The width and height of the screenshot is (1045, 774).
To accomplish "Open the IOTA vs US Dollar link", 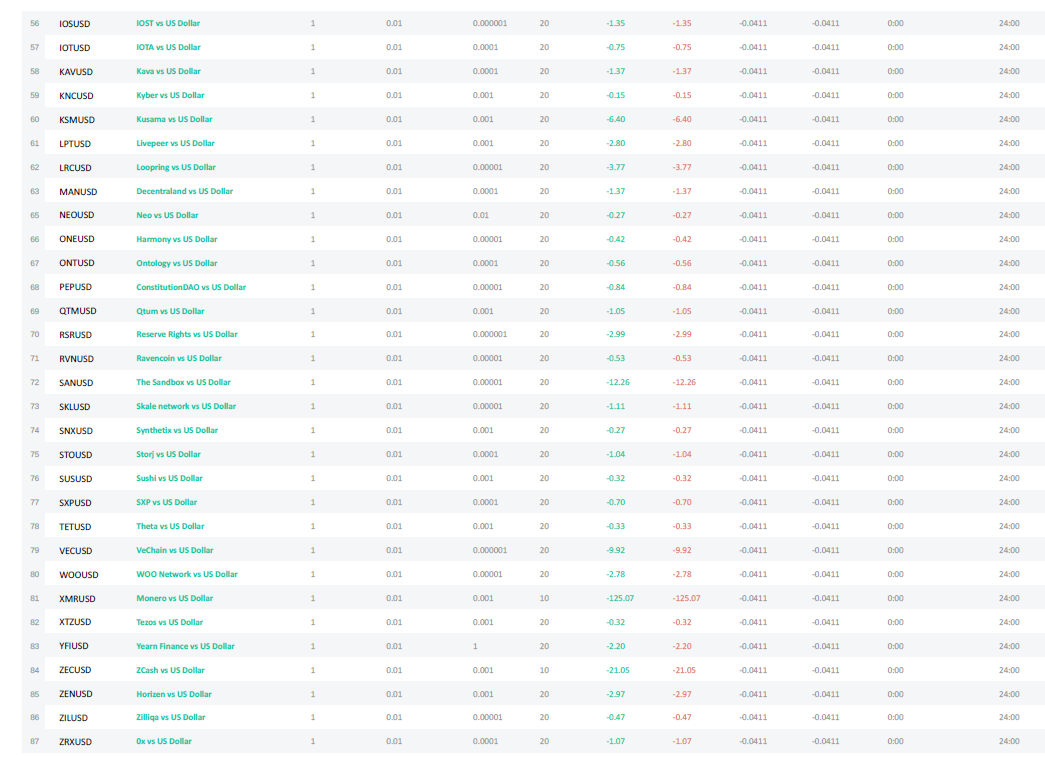I will click(168, 47).
